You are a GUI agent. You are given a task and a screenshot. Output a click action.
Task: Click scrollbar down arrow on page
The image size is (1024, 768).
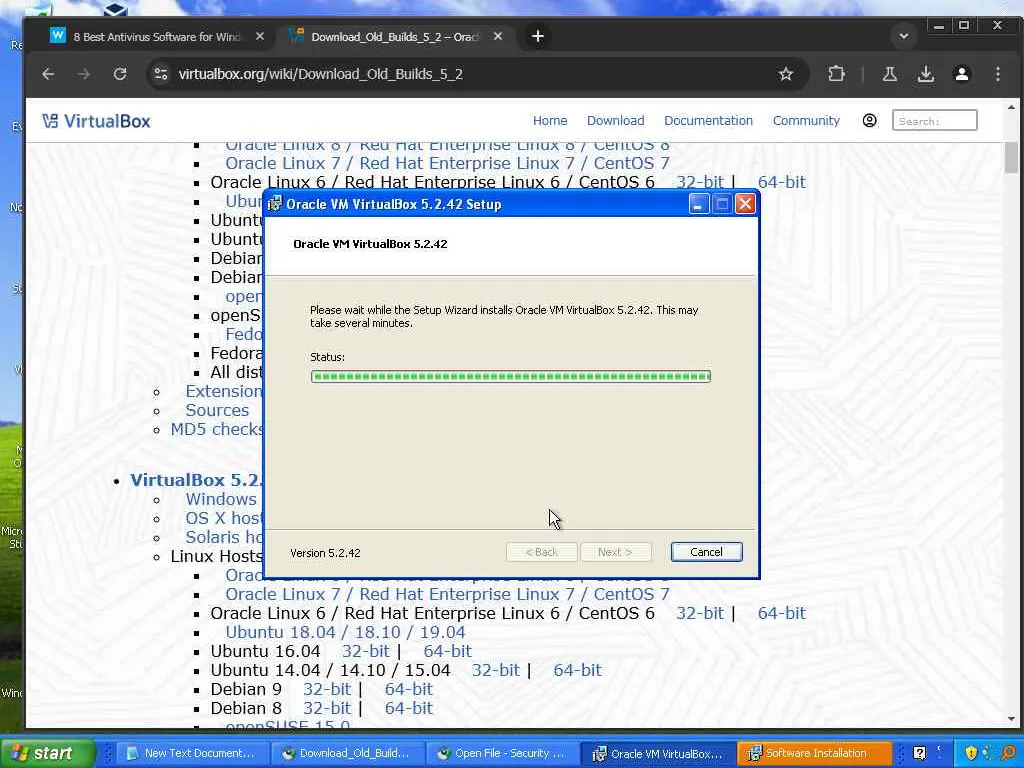1011,718
